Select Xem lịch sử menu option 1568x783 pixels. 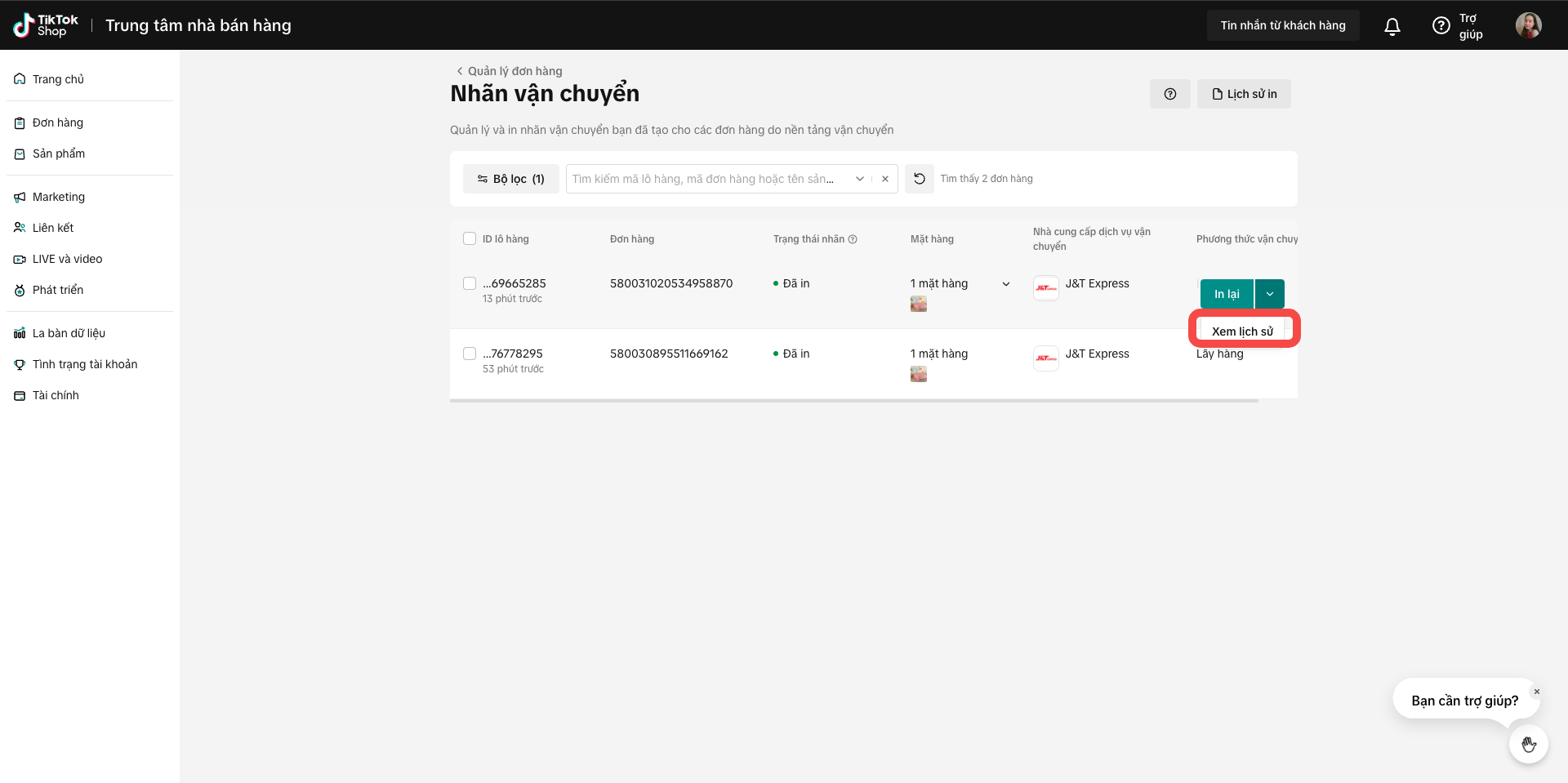click(1242, 331)
